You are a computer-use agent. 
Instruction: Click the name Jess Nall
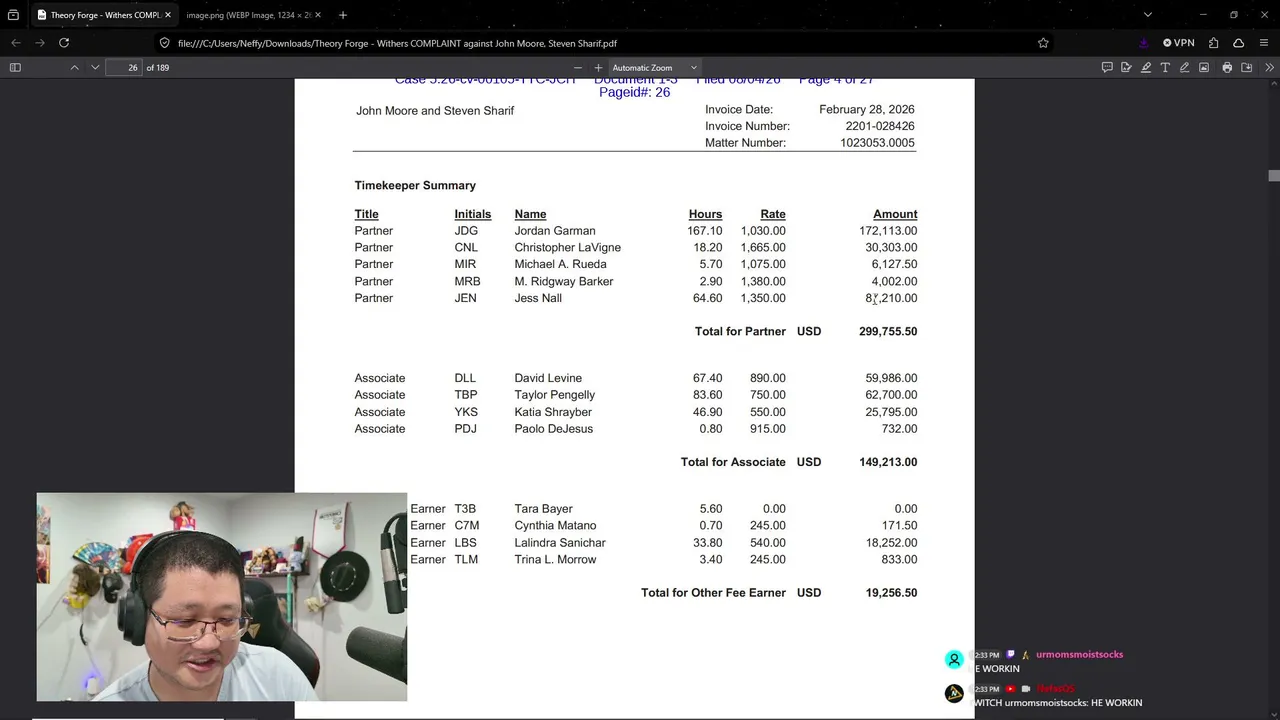point(538,298)
